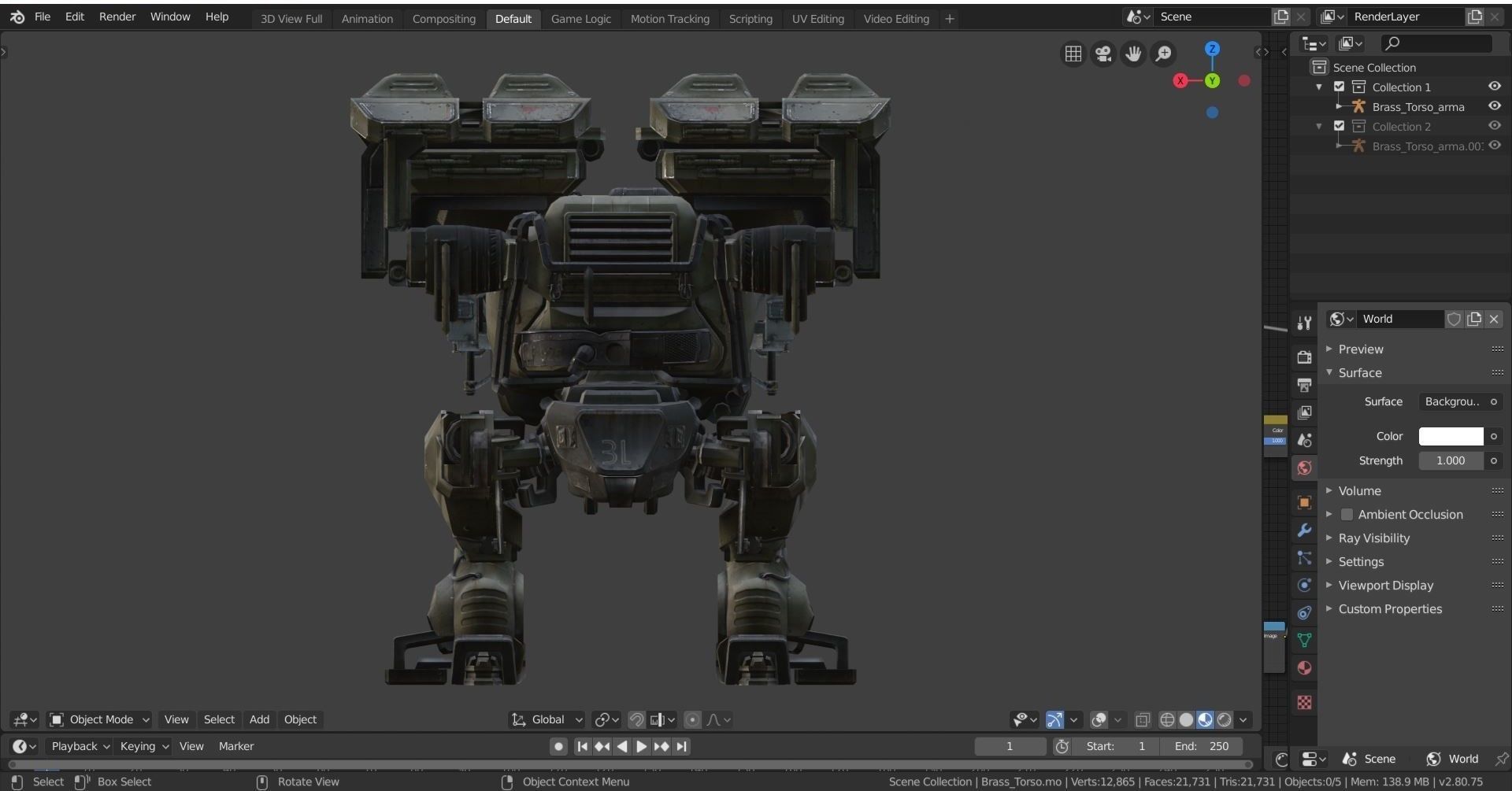This screenshot has height=791, width=1512.
Task: Open the pivot point dropdown
Action: 606,719
